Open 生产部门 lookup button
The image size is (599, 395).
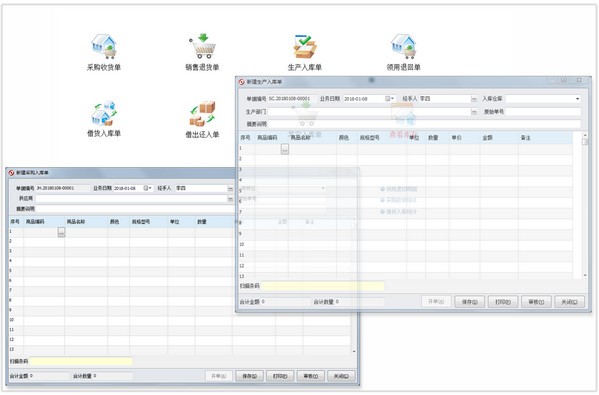point(474,112)
